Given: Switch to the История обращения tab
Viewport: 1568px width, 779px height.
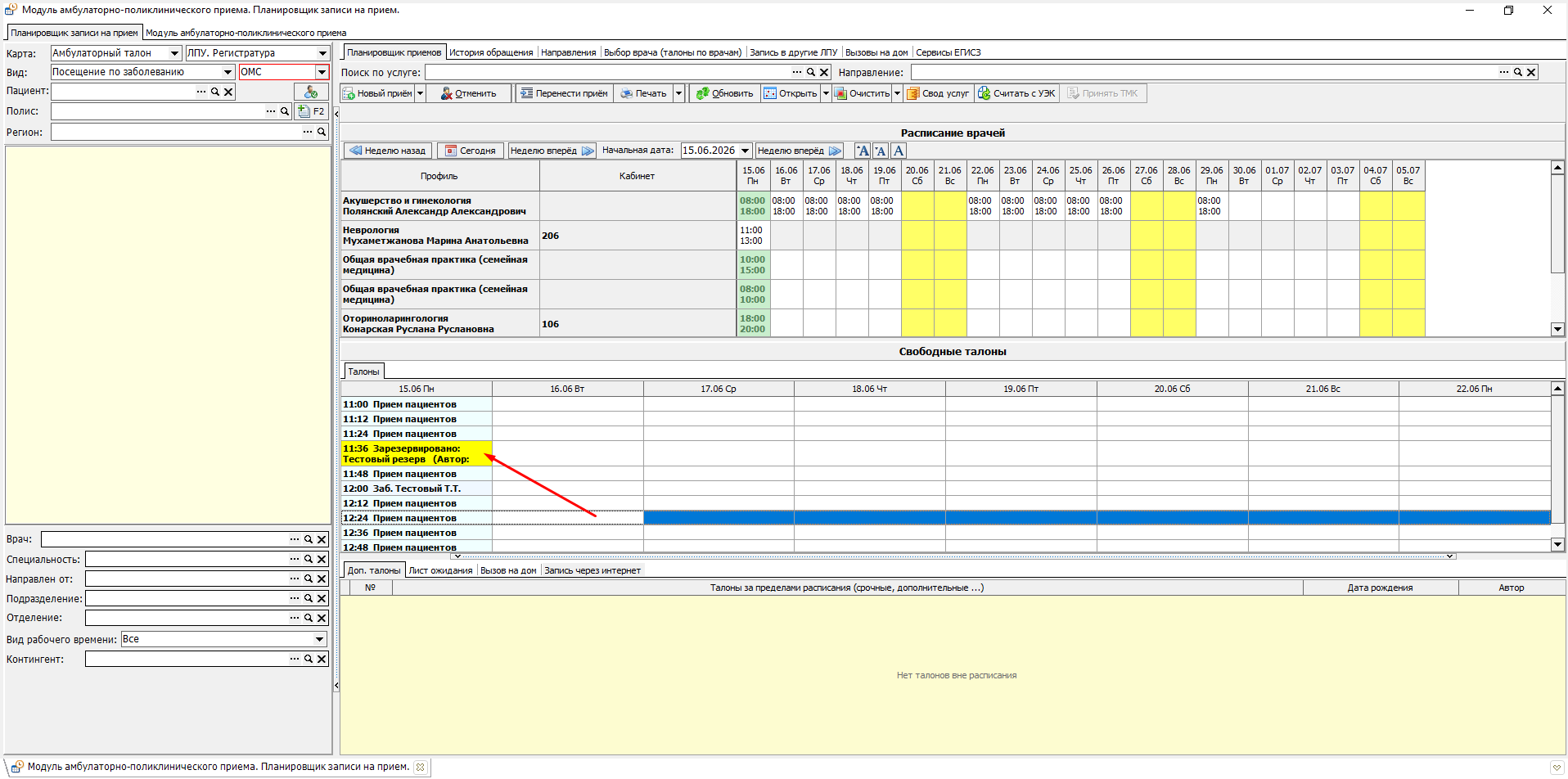Looking at the screenshot, I should [491, 52].
